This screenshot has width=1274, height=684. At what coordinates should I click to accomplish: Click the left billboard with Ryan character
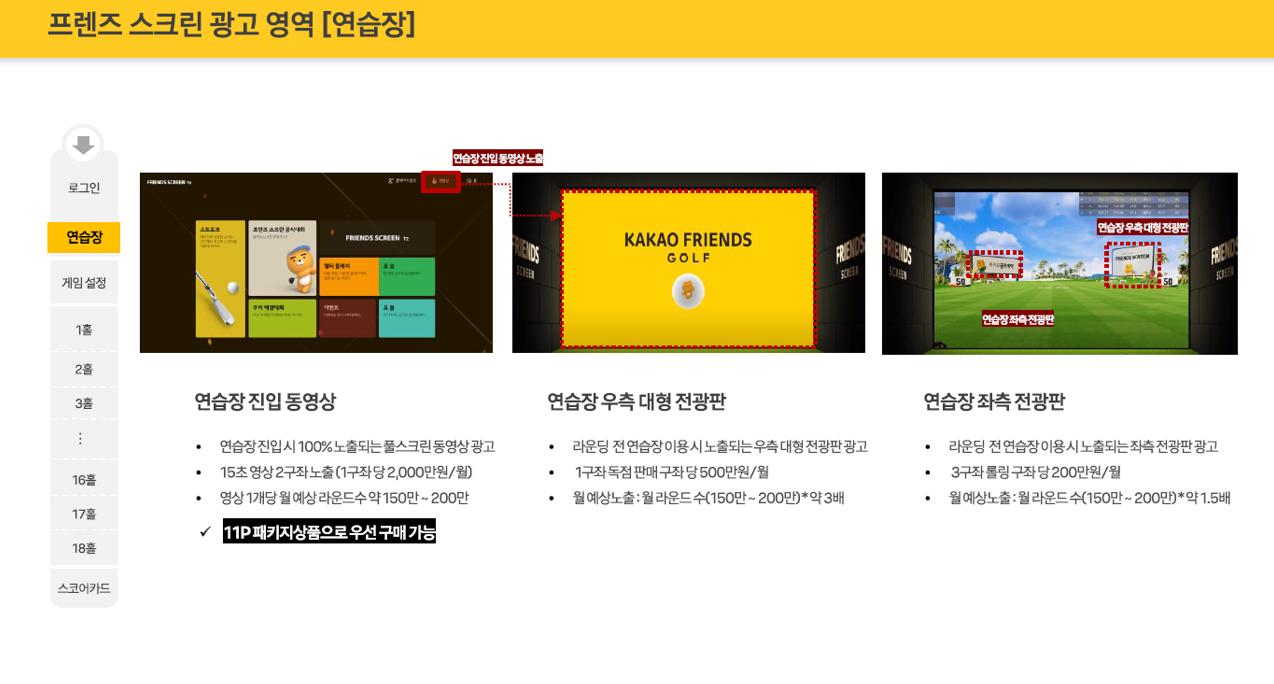tap(995, 265)
